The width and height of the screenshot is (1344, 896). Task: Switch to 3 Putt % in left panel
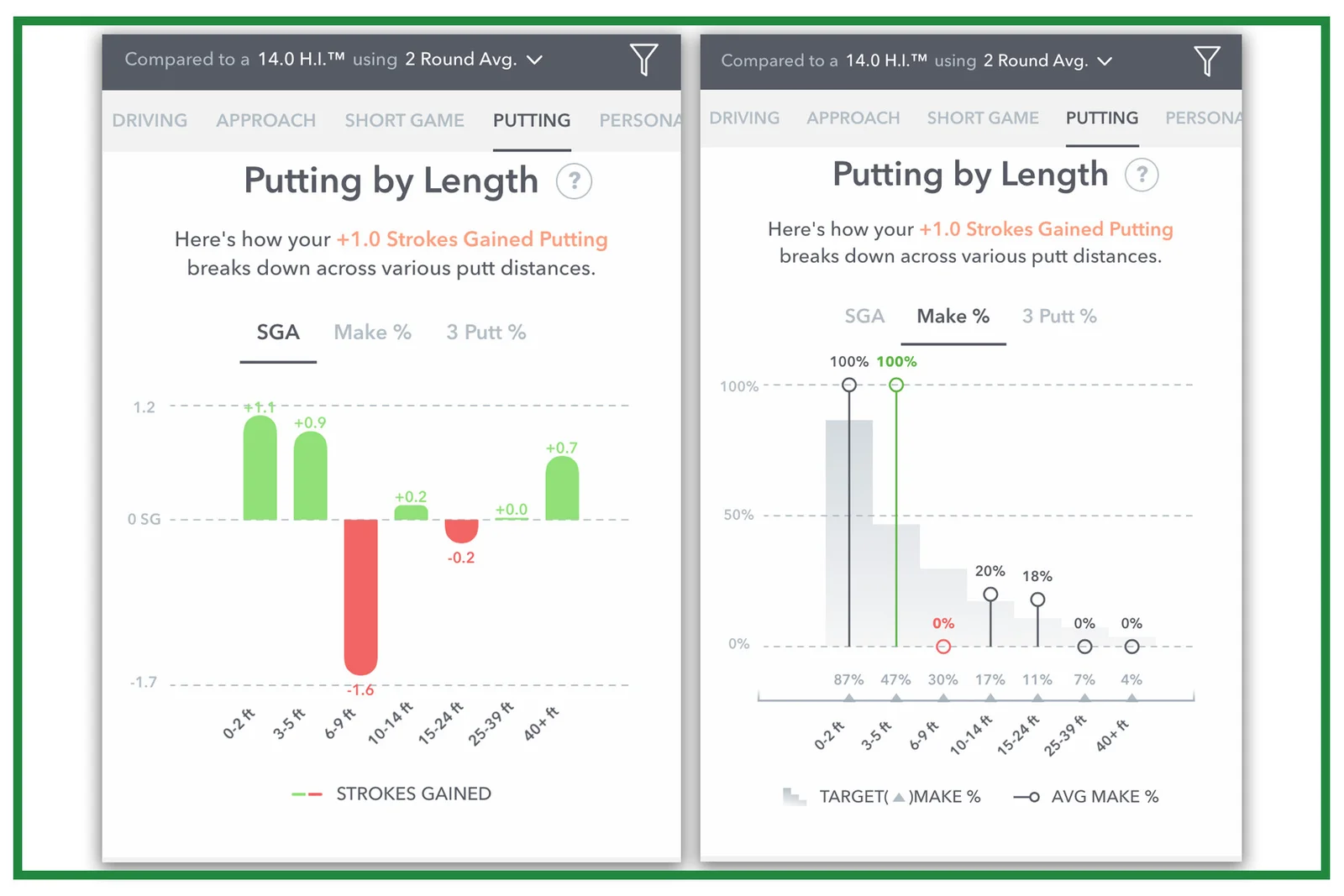tap(486, 333)
